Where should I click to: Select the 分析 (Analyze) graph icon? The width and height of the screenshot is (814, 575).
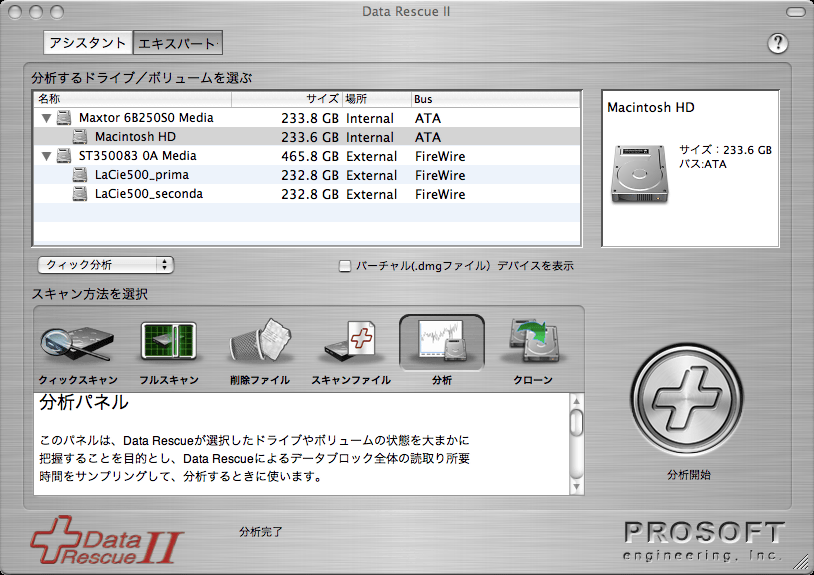(x=442, y=340)
